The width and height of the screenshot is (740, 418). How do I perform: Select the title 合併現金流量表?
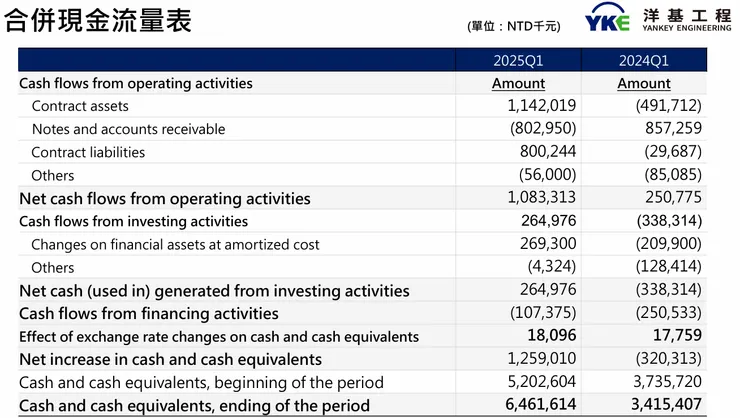[x=98, y=21]
